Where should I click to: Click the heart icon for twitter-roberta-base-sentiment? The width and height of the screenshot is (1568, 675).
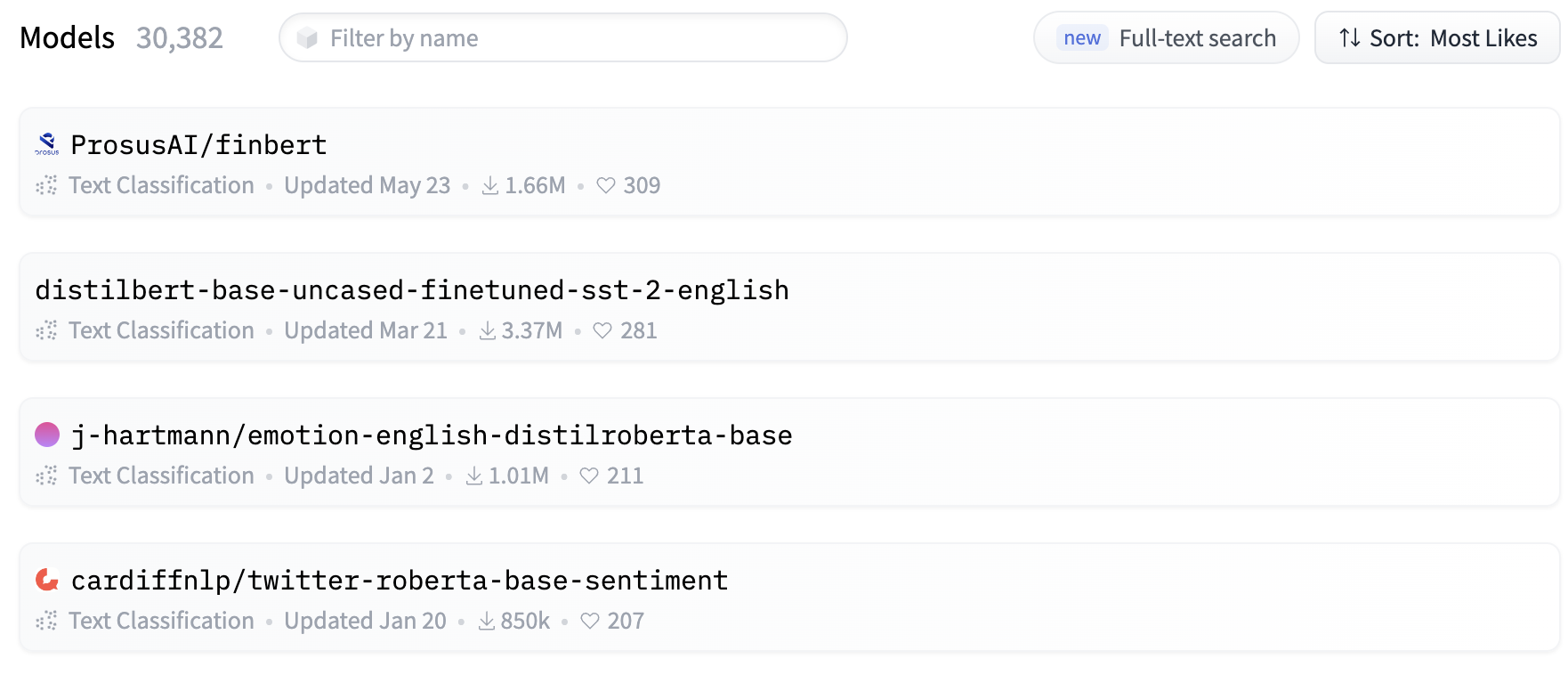(590, 621)
